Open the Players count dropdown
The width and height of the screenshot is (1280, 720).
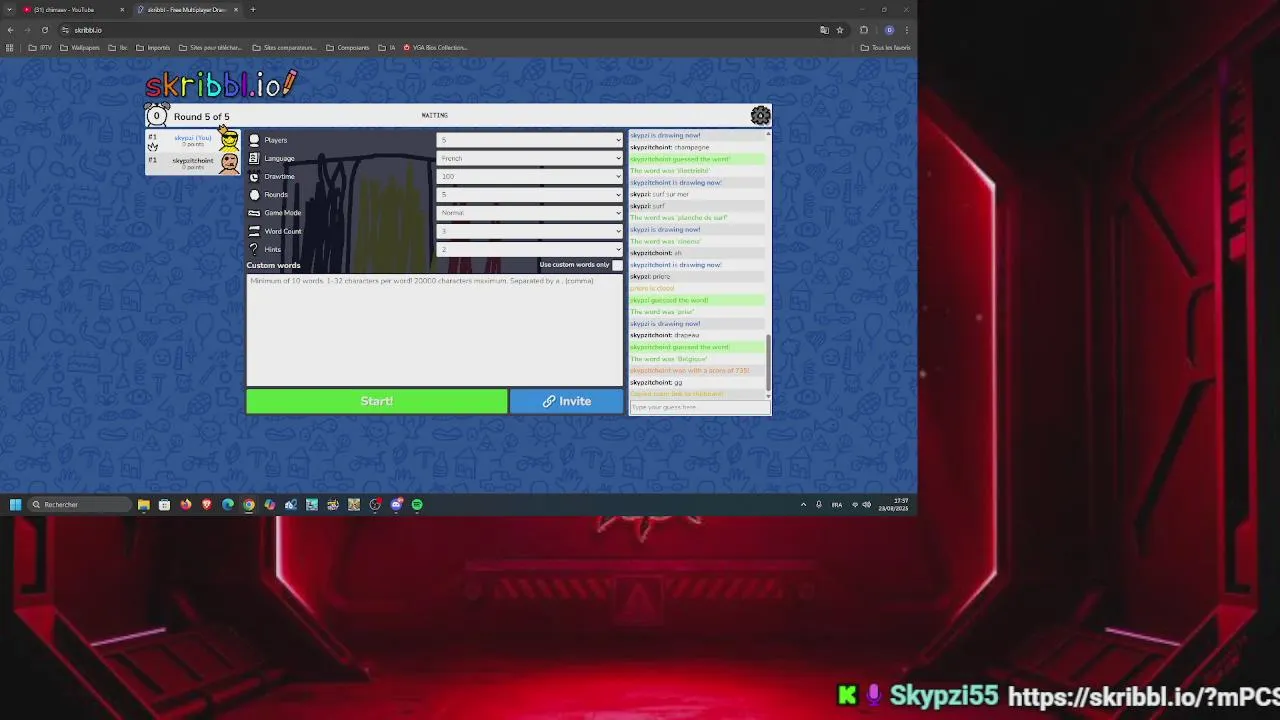click(530, 140)
